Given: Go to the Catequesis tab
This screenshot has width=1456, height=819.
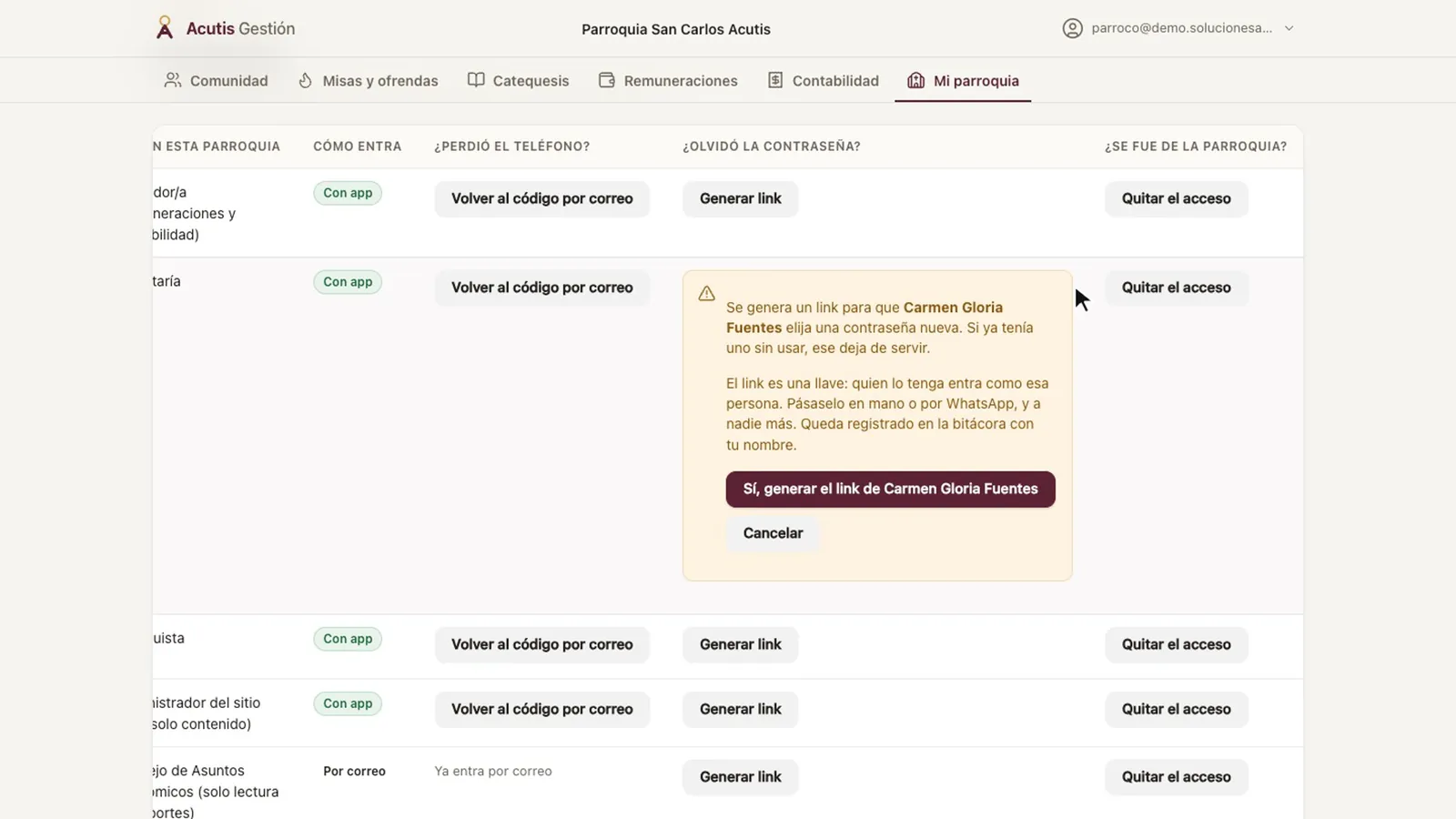Looking at the screenshot, I should click(519, 80).
